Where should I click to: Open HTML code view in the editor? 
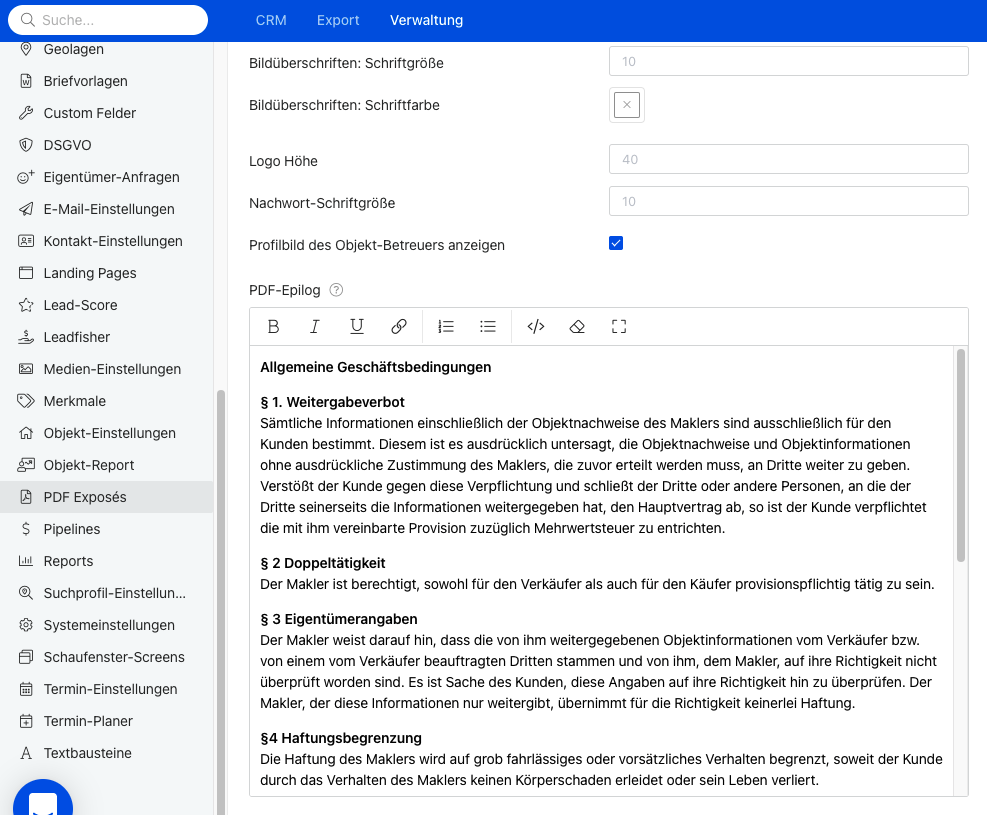(x=536, y=327)
